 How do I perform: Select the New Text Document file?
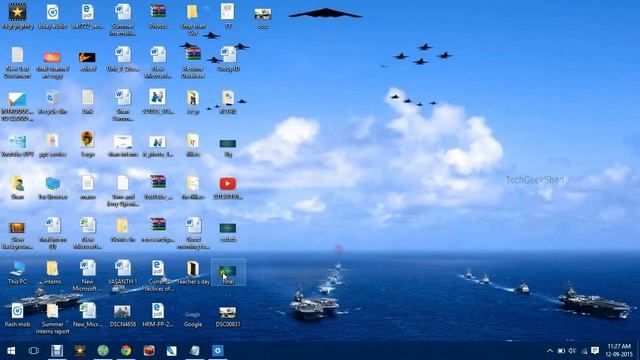(x=17, y=62)
